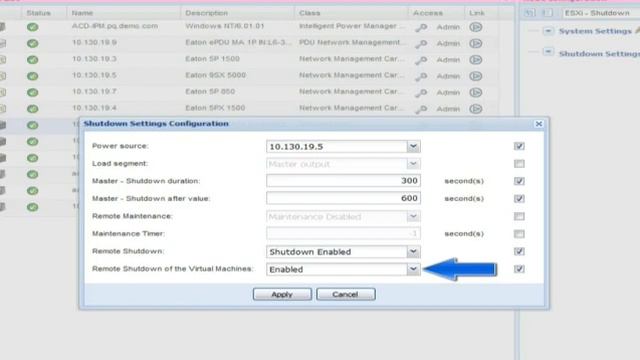Sort by the Status column header
This screenshot has width=640, height=360.
[38, 13]
